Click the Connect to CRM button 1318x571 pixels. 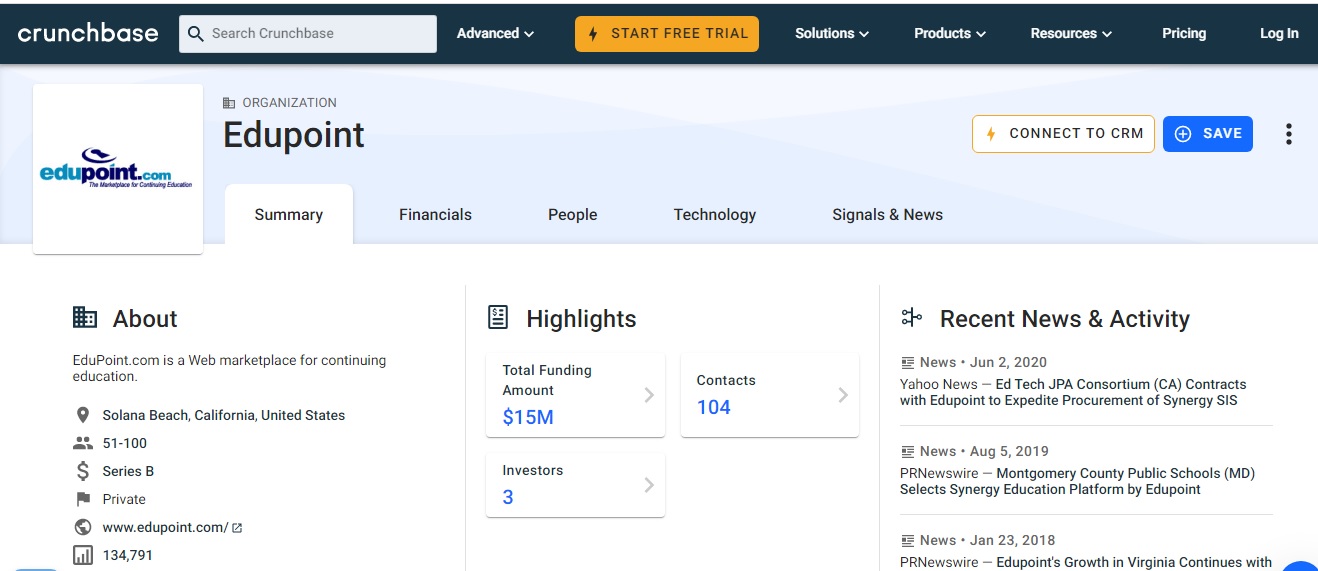1063,133
